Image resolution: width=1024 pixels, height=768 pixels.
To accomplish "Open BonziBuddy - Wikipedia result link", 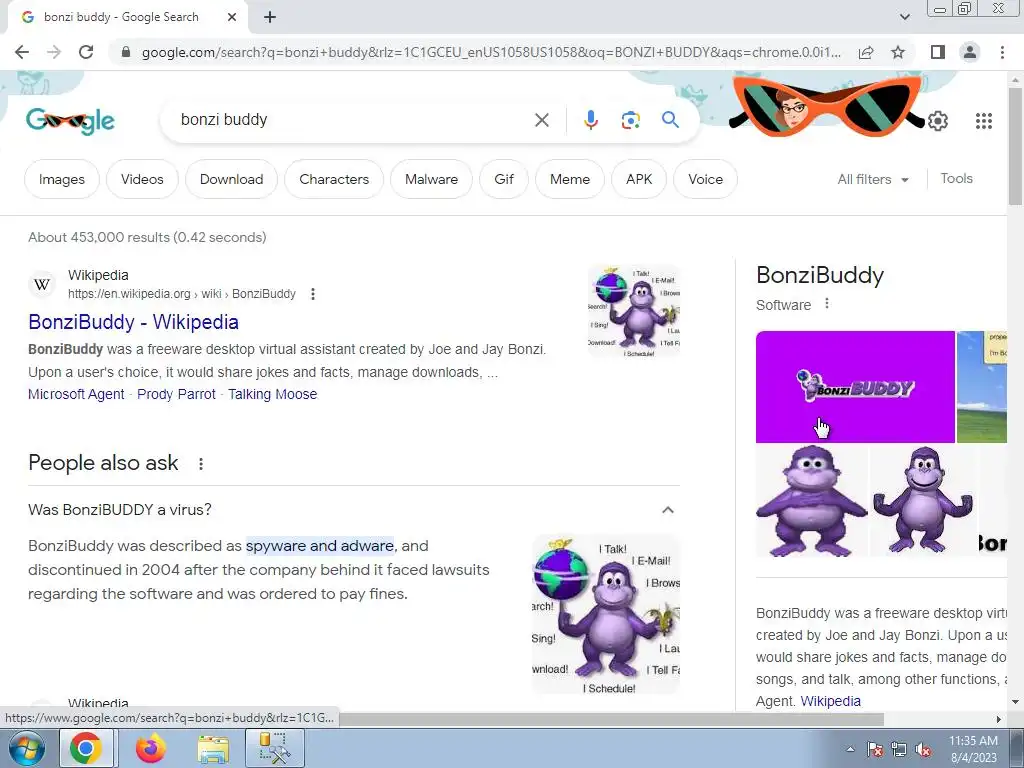I will tap(133, 322).
